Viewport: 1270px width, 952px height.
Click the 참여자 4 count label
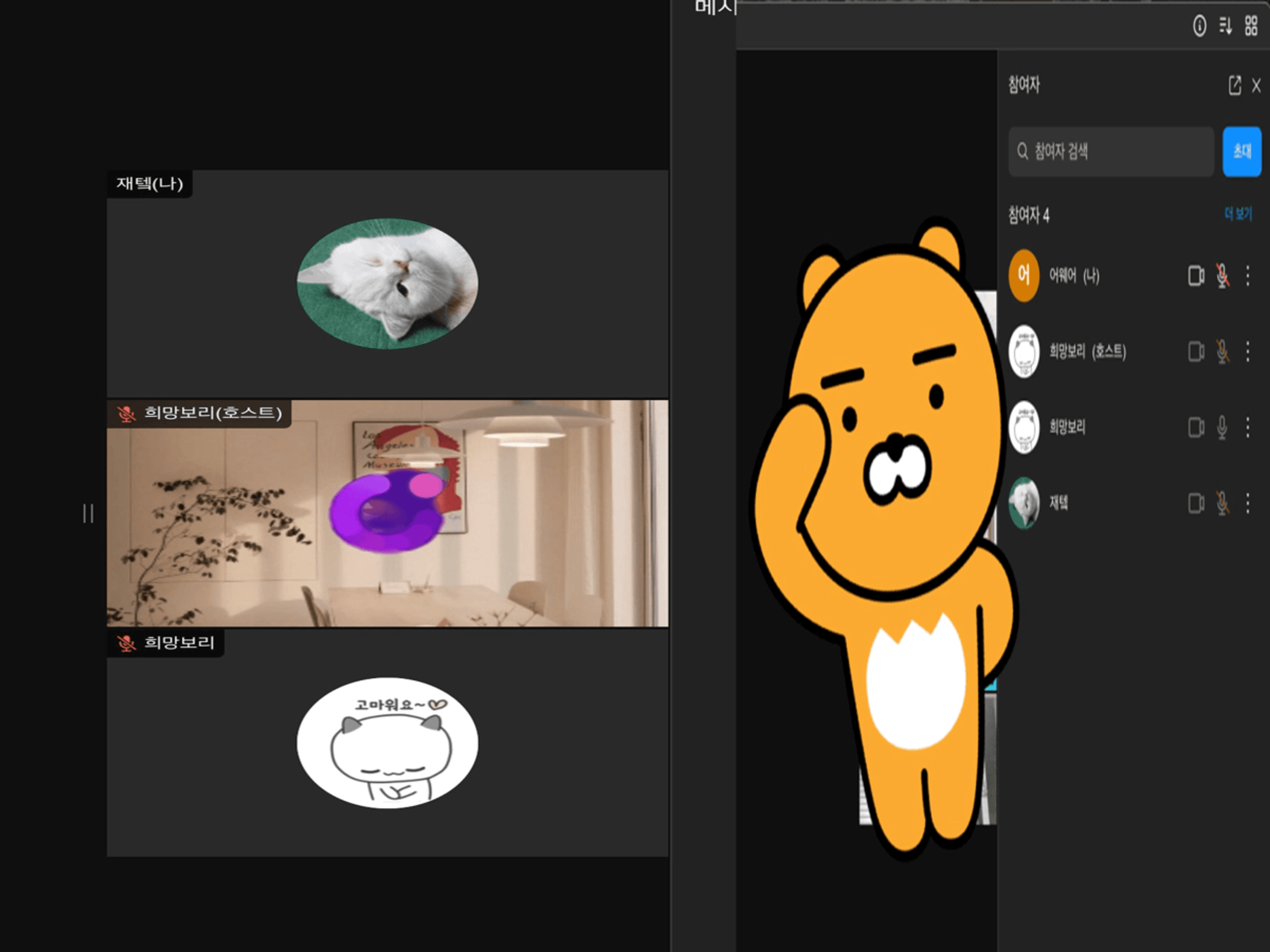(x=1029, y=215)
